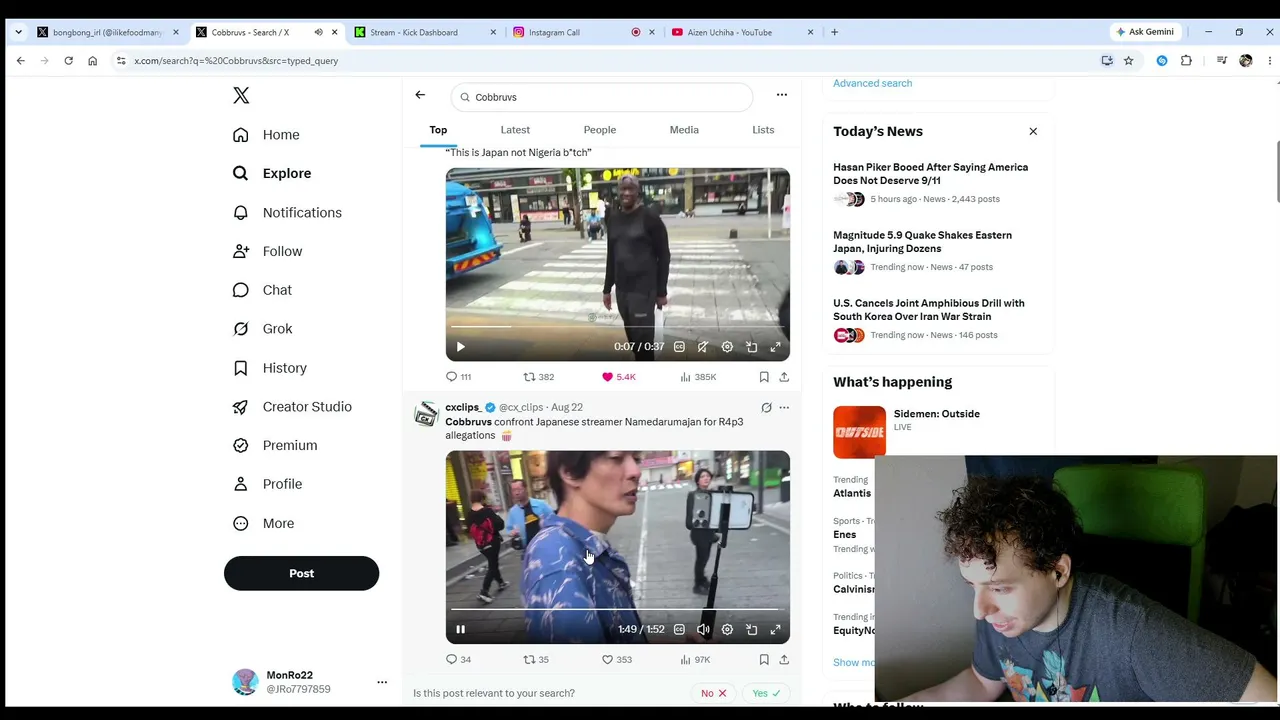Screen dimensions: 1280x720
Task: Seek along the 0:37 video progress bar
Action: (x=617, y=326)
